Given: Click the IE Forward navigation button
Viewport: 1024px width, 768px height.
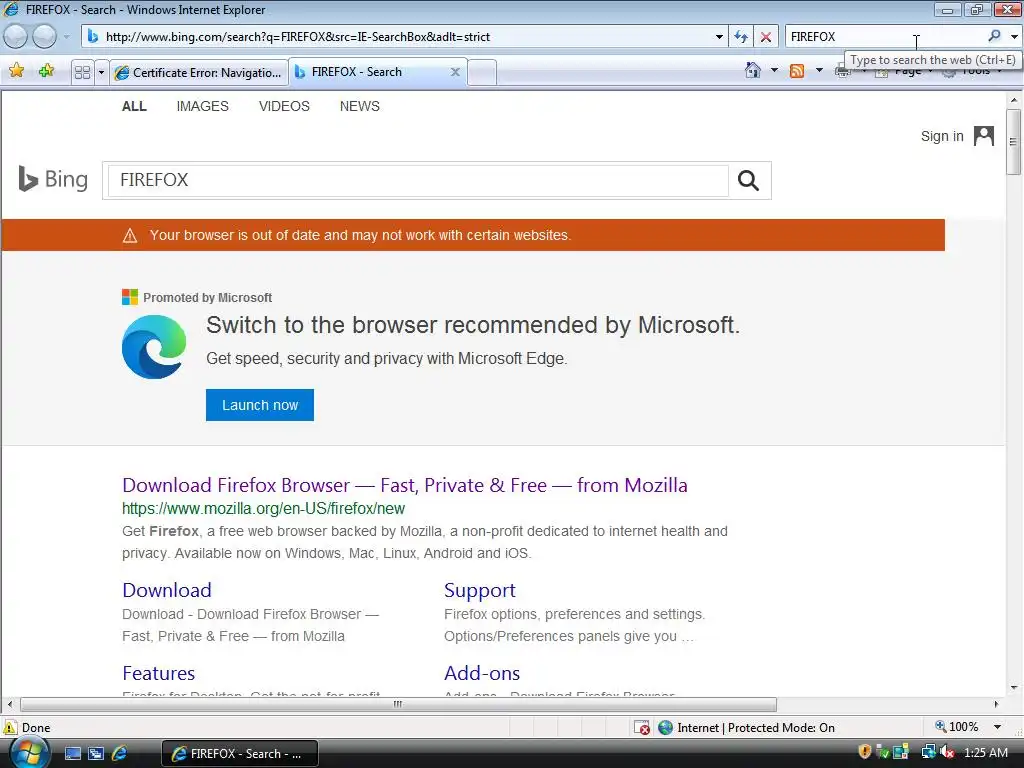Looking at the screenshot, I should pos(44,37).
